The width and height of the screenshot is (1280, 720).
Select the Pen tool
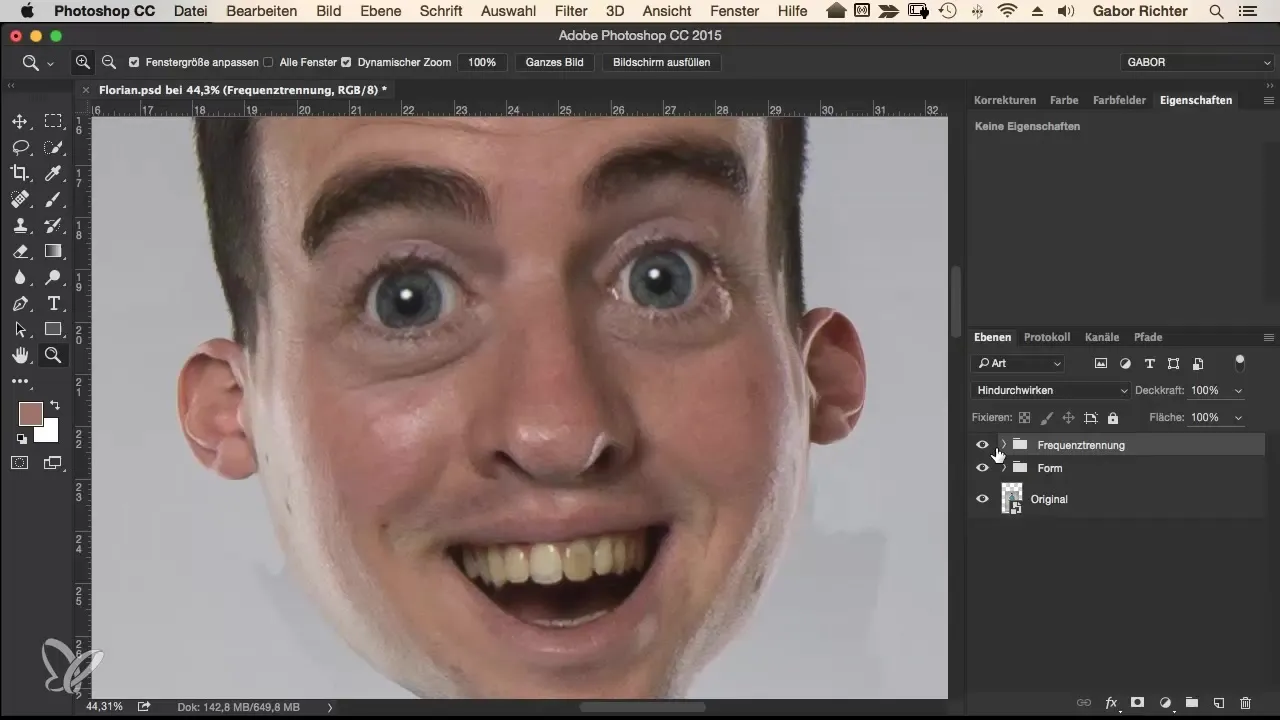(x=20, y=304)
